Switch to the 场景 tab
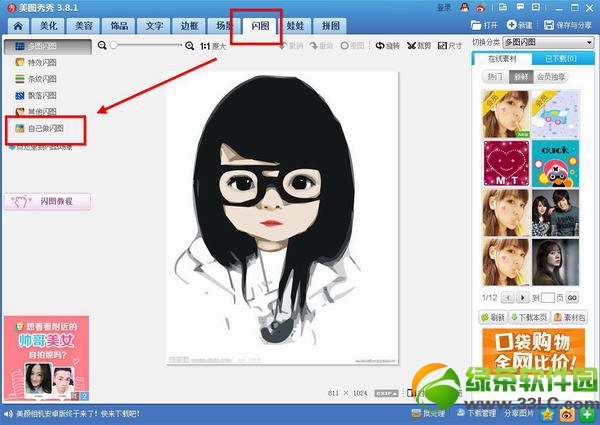Viewport: 600px width, 425px height. coord(222,26)
